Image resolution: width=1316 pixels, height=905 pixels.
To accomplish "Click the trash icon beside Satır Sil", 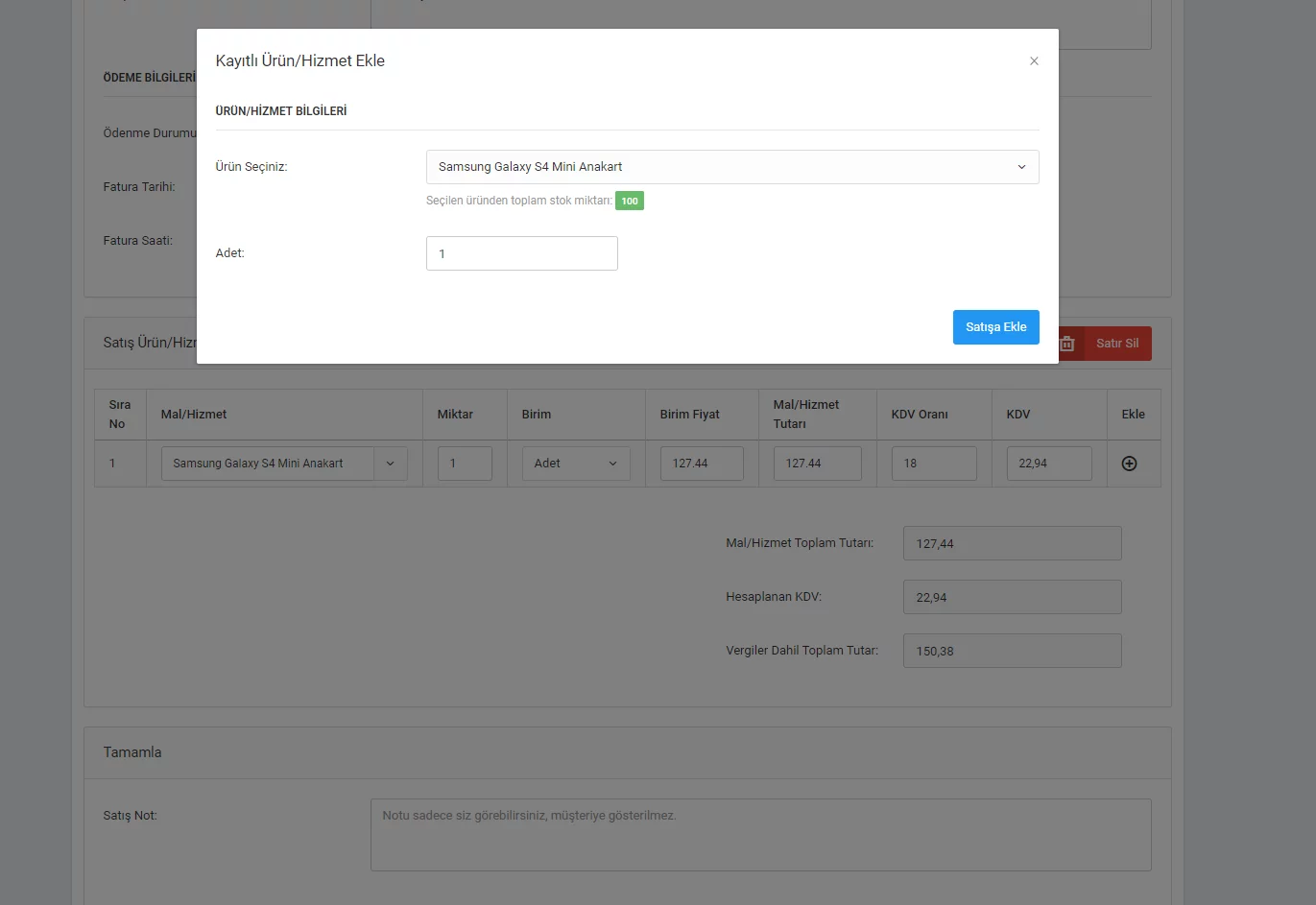I will [1067, 344].
